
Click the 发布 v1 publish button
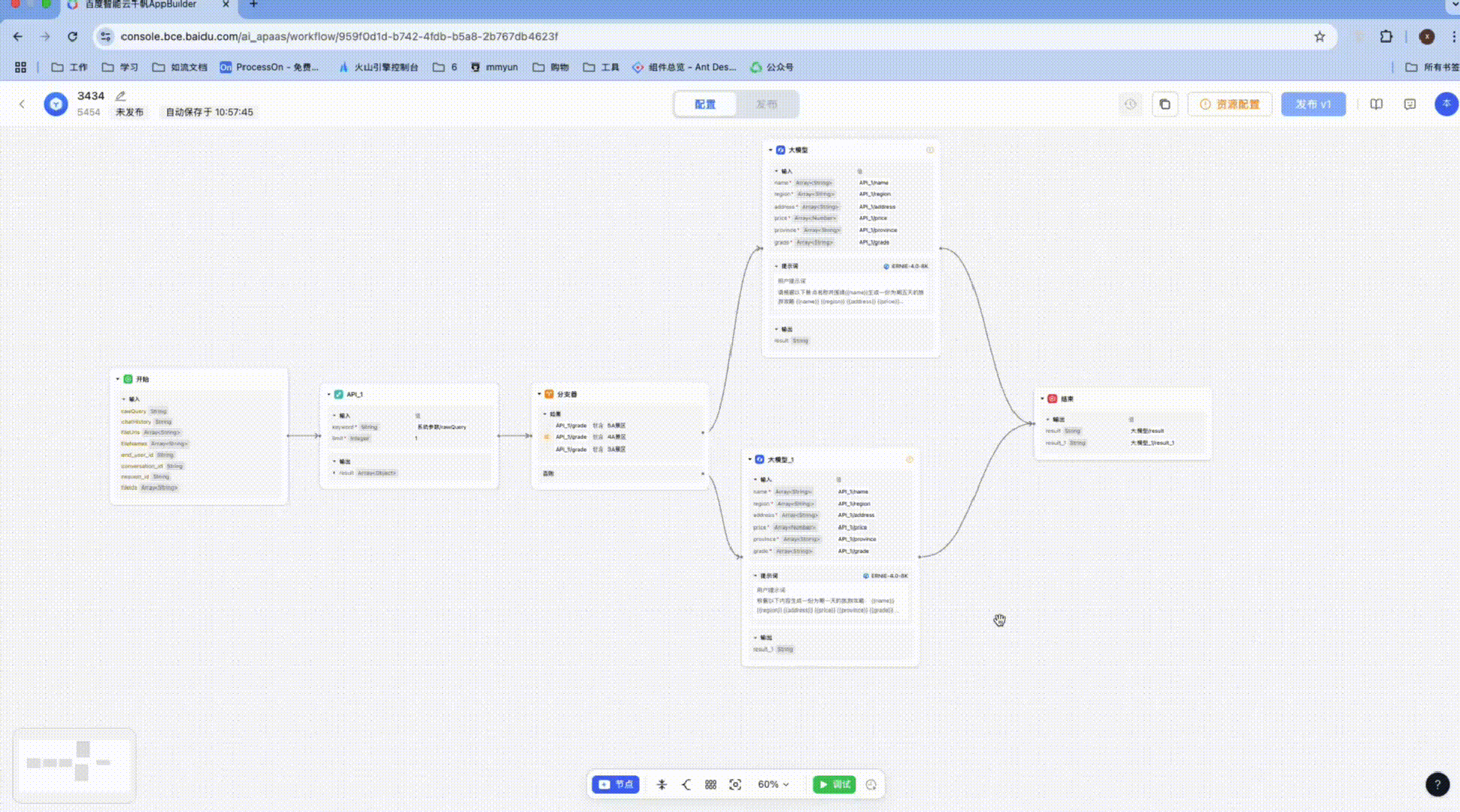[1313, 105]
